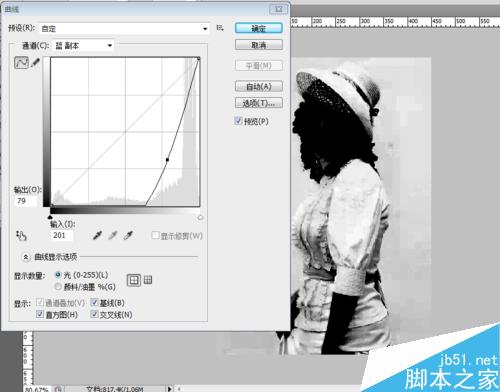Image resolution: width=500 pixels, height=392 pixels.
Task: Select the curve control point on graph
Action: point(167,160)
